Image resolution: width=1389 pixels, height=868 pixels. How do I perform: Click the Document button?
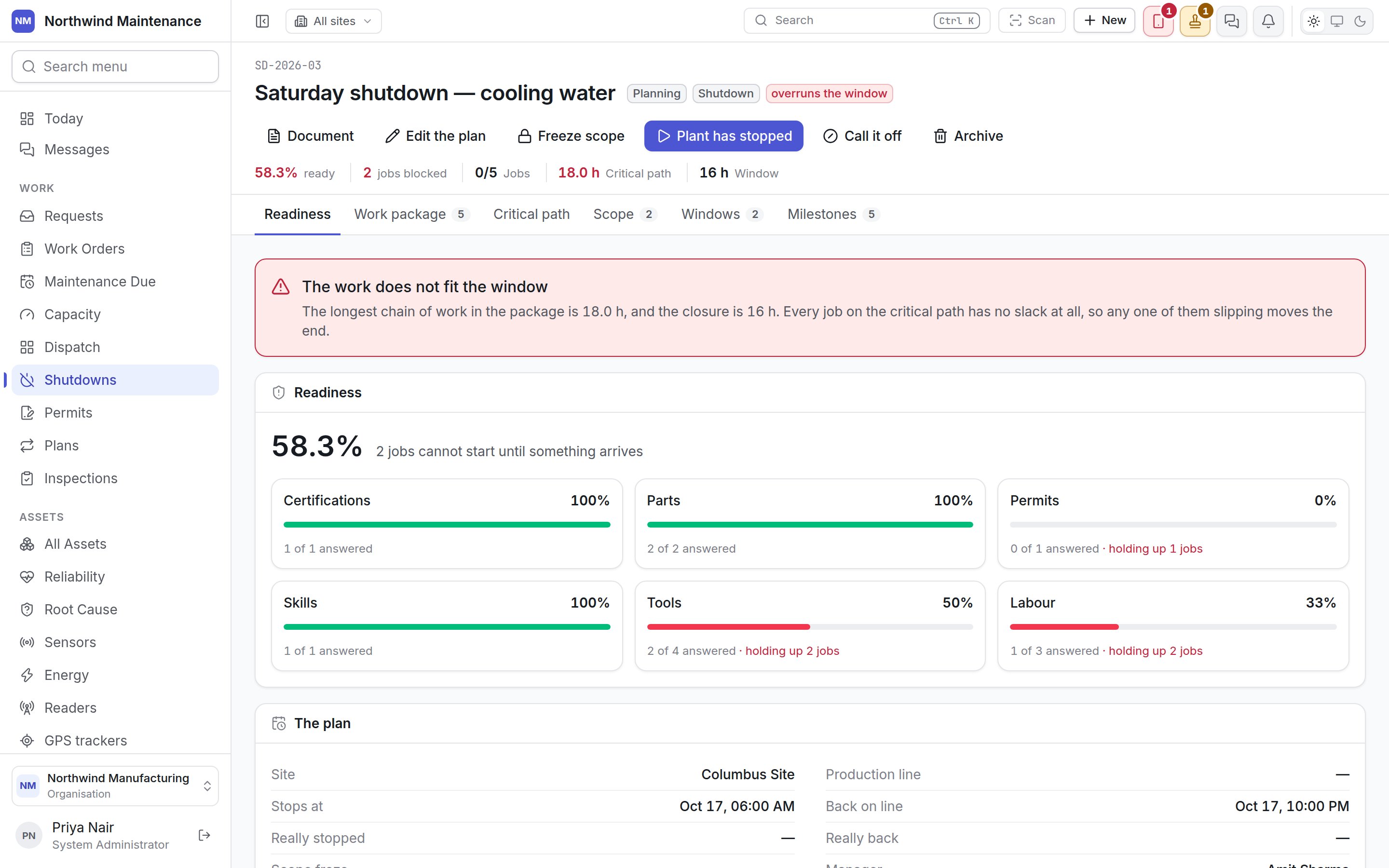(311, 136)
